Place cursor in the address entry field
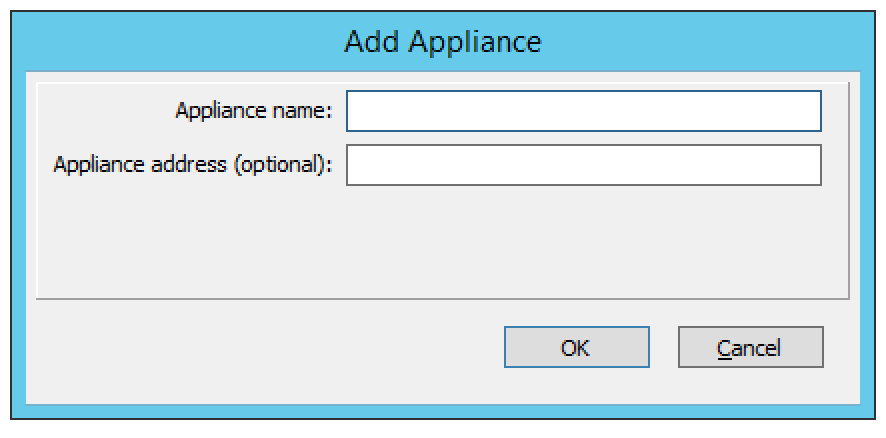 point(583,165)
